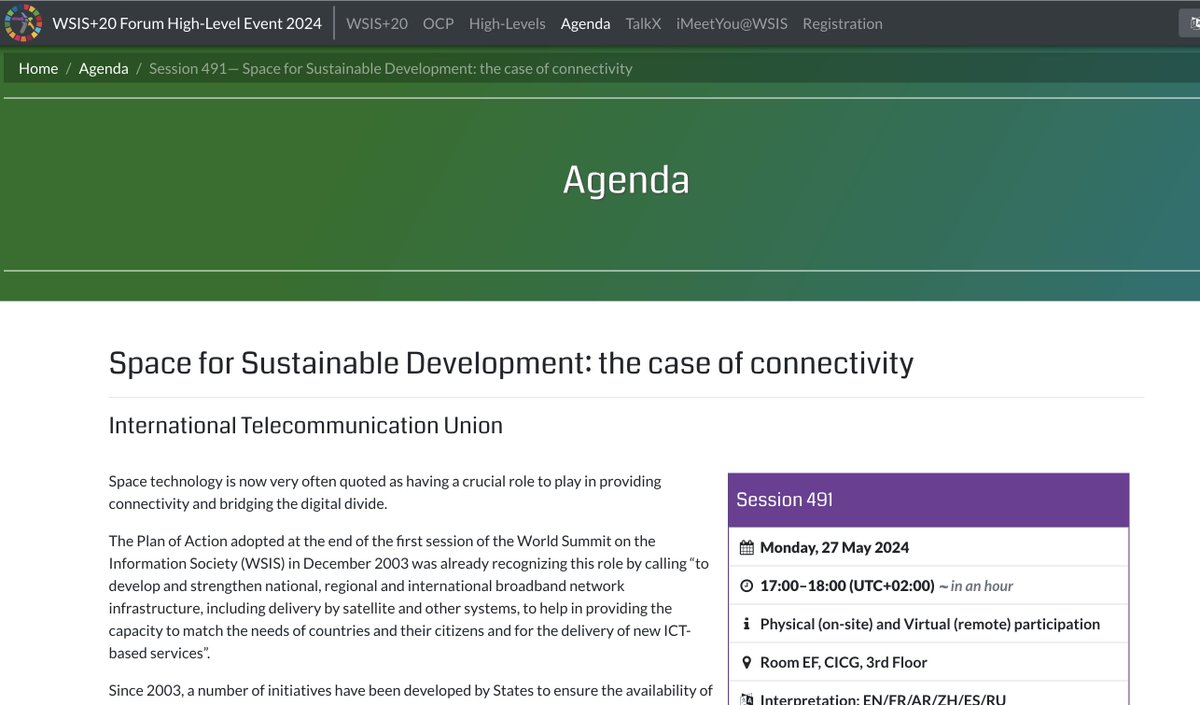Image resolution: width=1200 pixels, height=705 pixels.
Task: Open the iMeetYou@WSIS menu item
Action: click(x=732, y=23)
